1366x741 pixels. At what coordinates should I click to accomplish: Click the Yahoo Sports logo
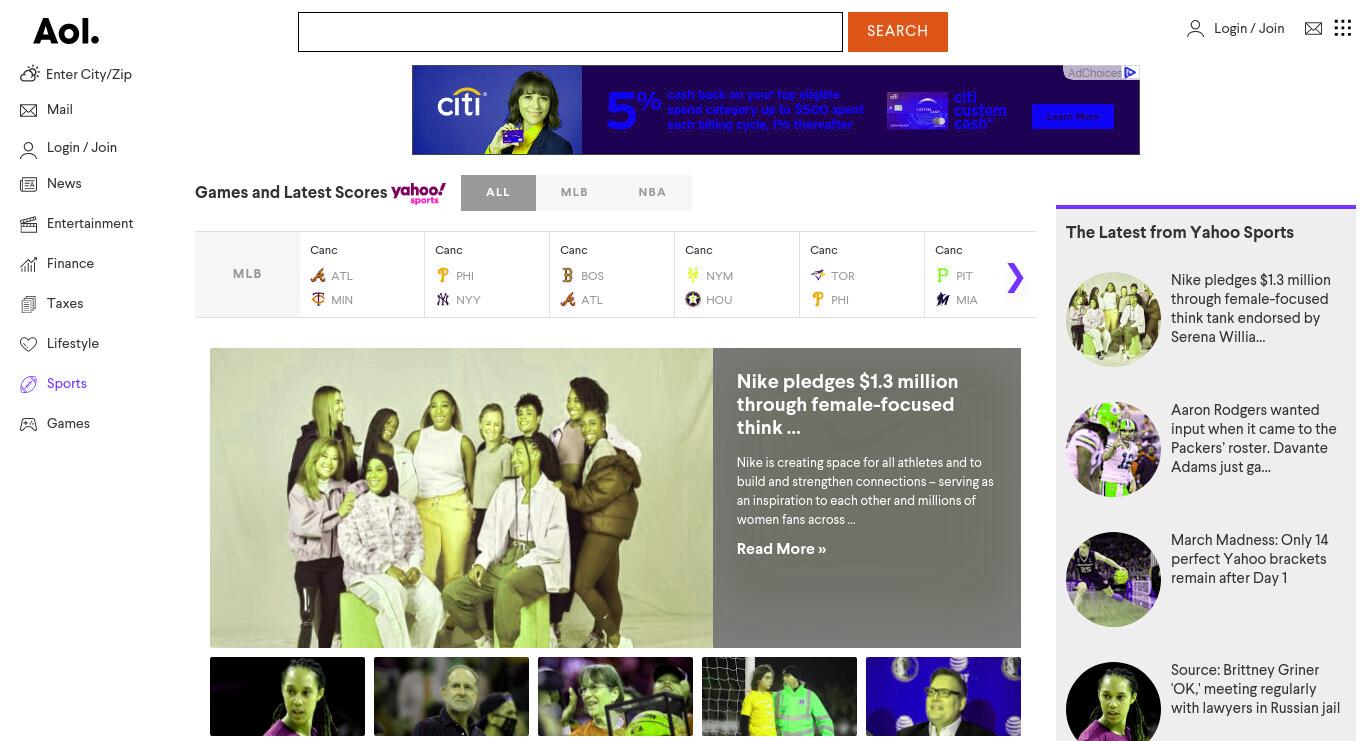[418, 192]
